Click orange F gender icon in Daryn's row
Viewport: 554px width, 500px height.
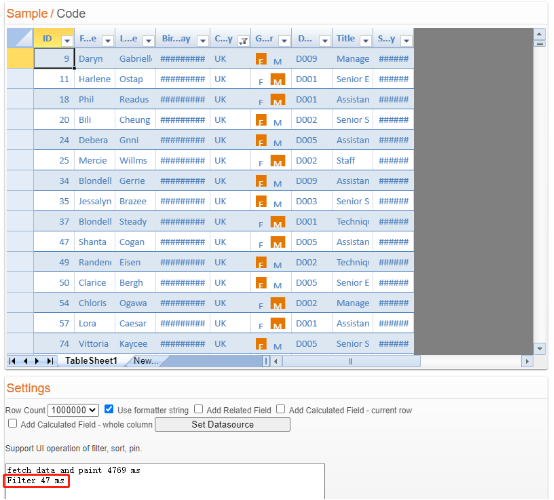coord(261,59)
